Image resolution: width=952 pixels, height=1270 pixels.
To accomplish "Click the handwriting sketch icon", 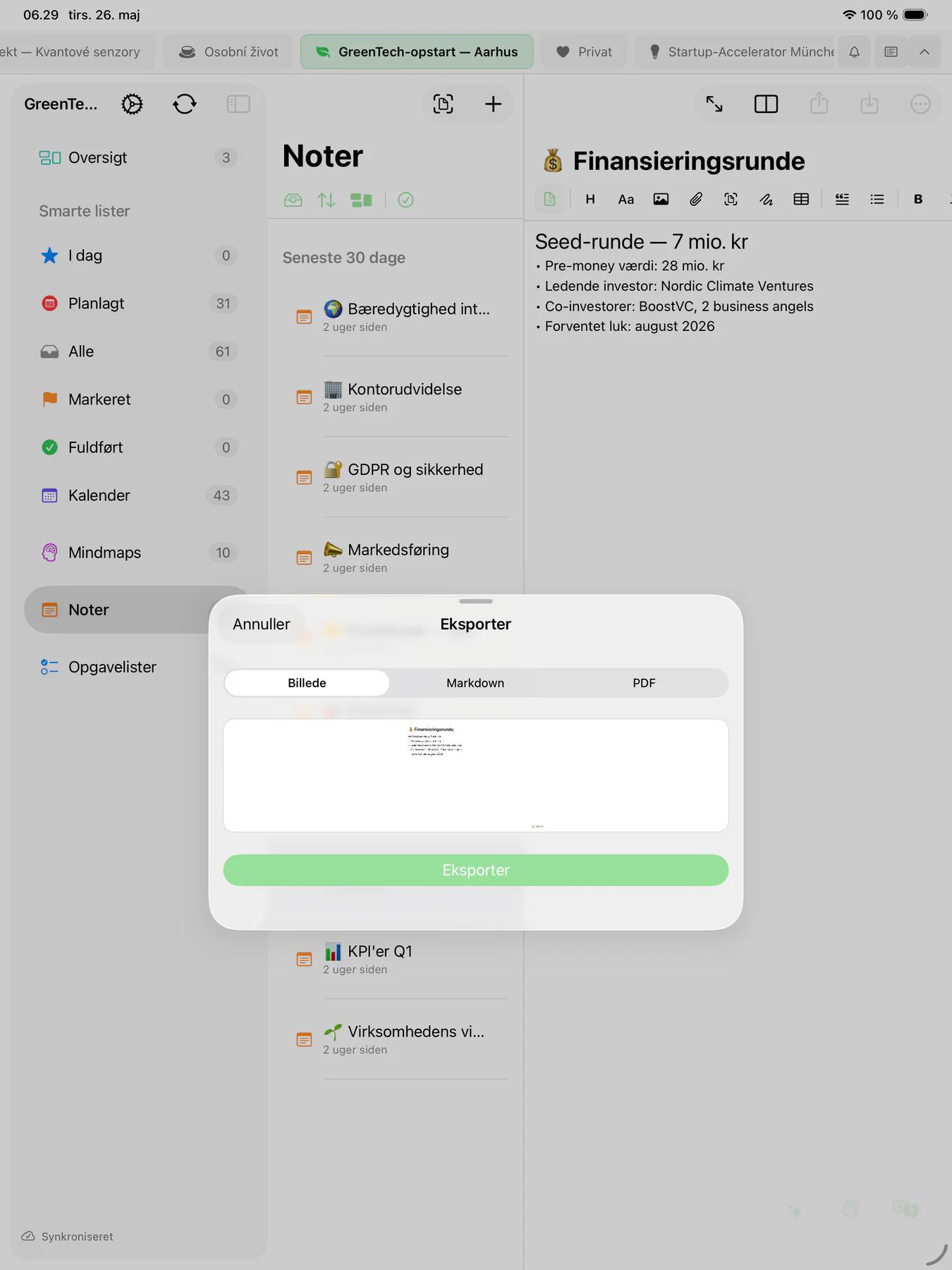I will coord(766,200).
